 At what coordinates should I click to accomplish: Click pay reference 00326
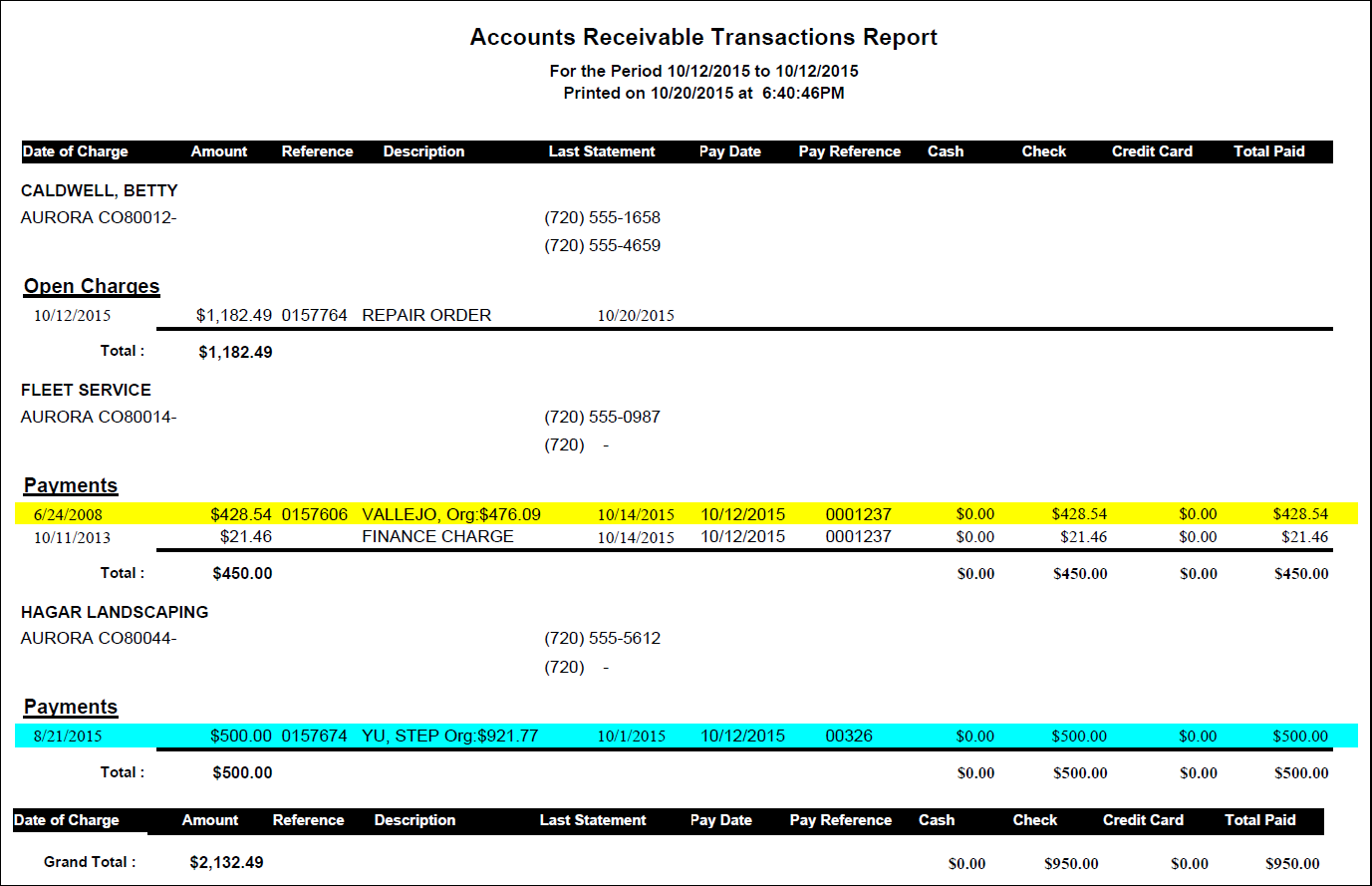[x=849, y=736]
